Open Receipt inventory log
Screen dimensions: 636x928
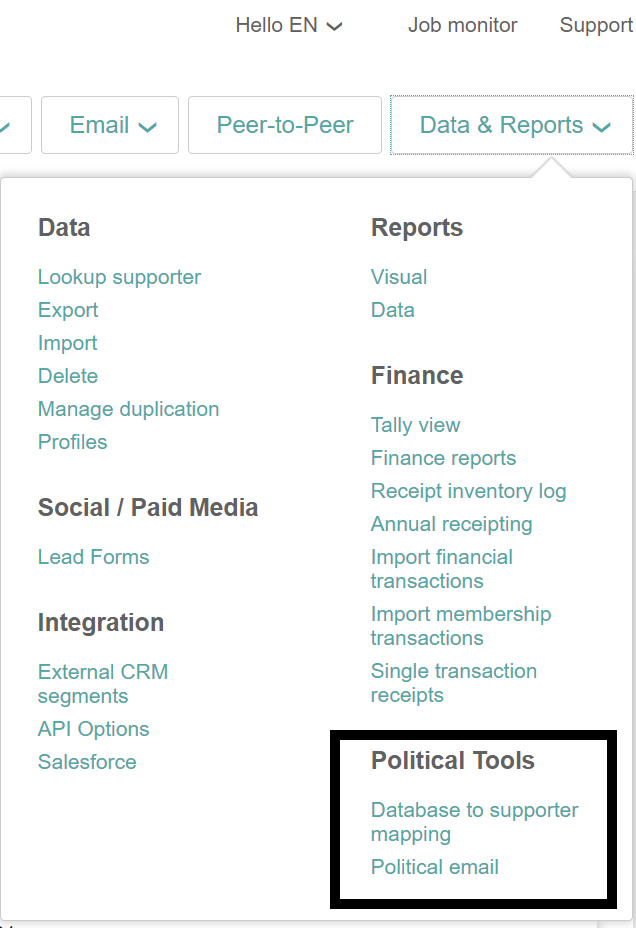[468, 491]
